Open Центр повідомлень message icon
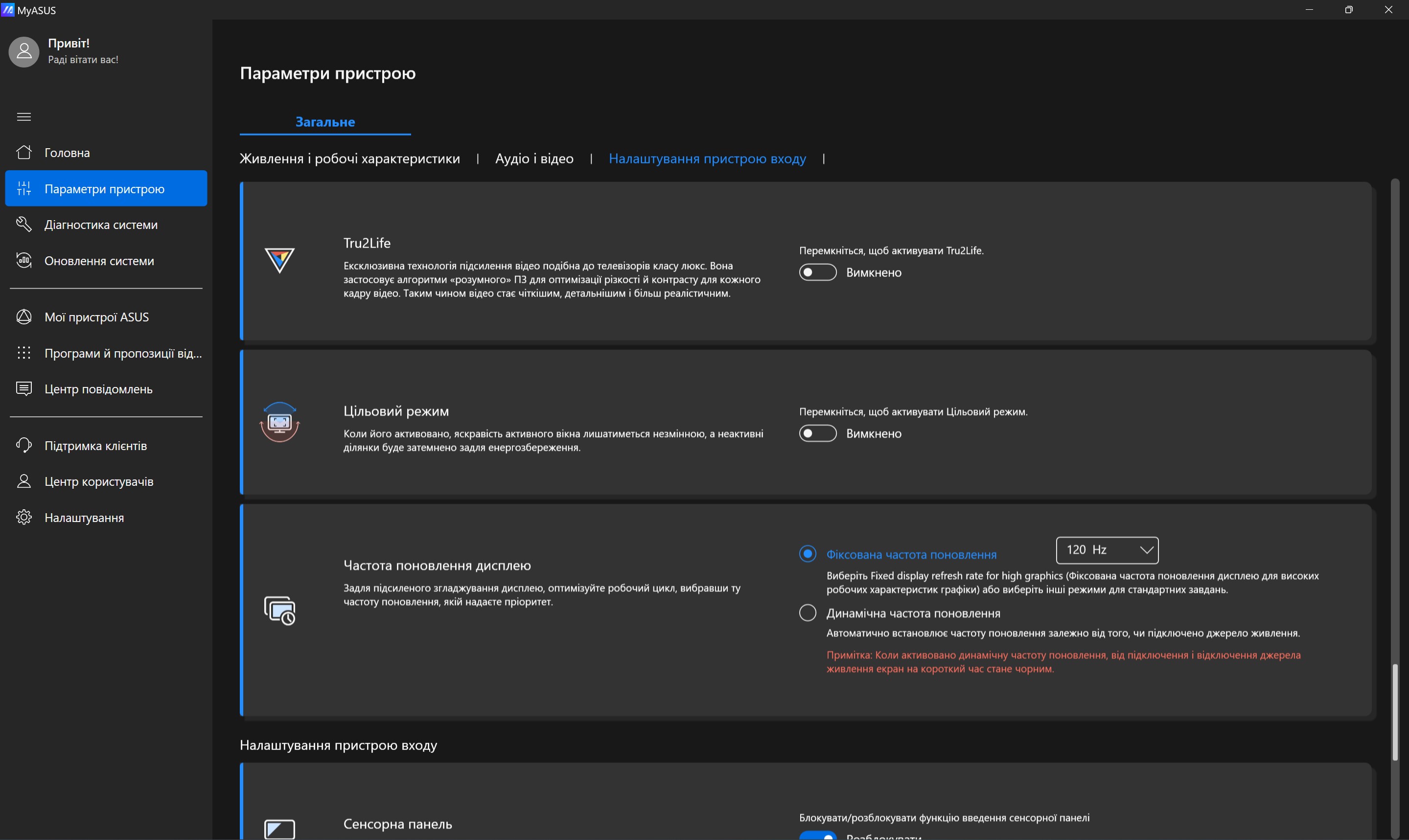 (x=24, y=389)
